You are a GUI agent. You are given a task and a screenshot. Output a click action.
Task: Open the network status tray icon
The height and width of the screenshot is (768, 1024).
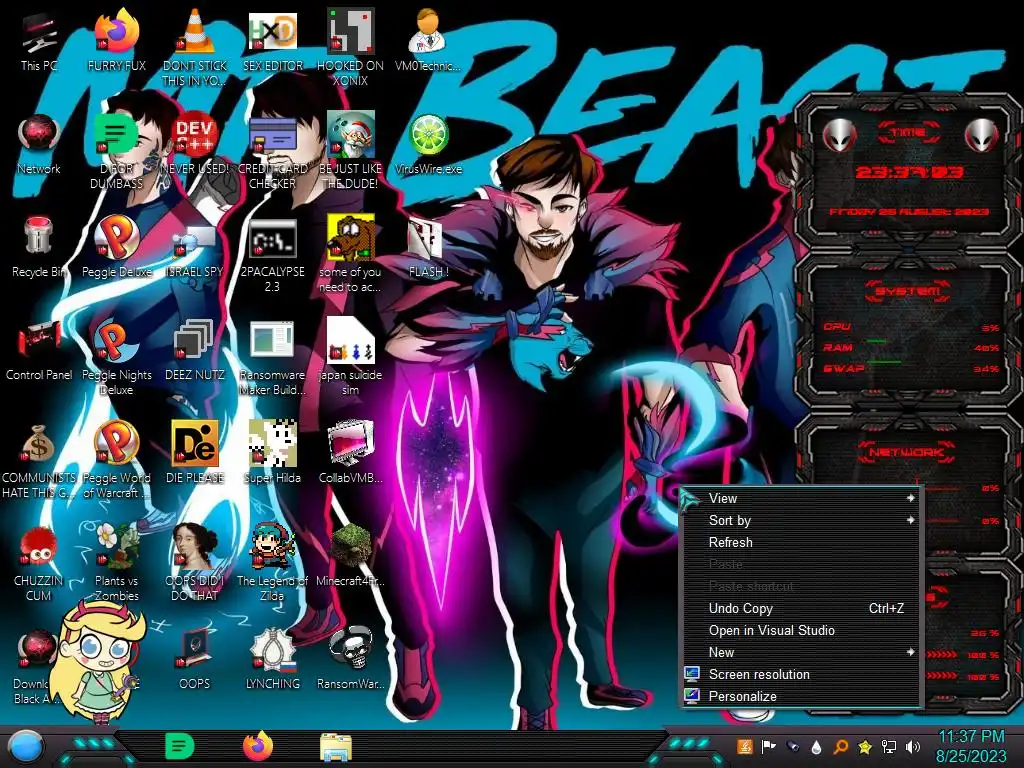[x=889, y=746]
